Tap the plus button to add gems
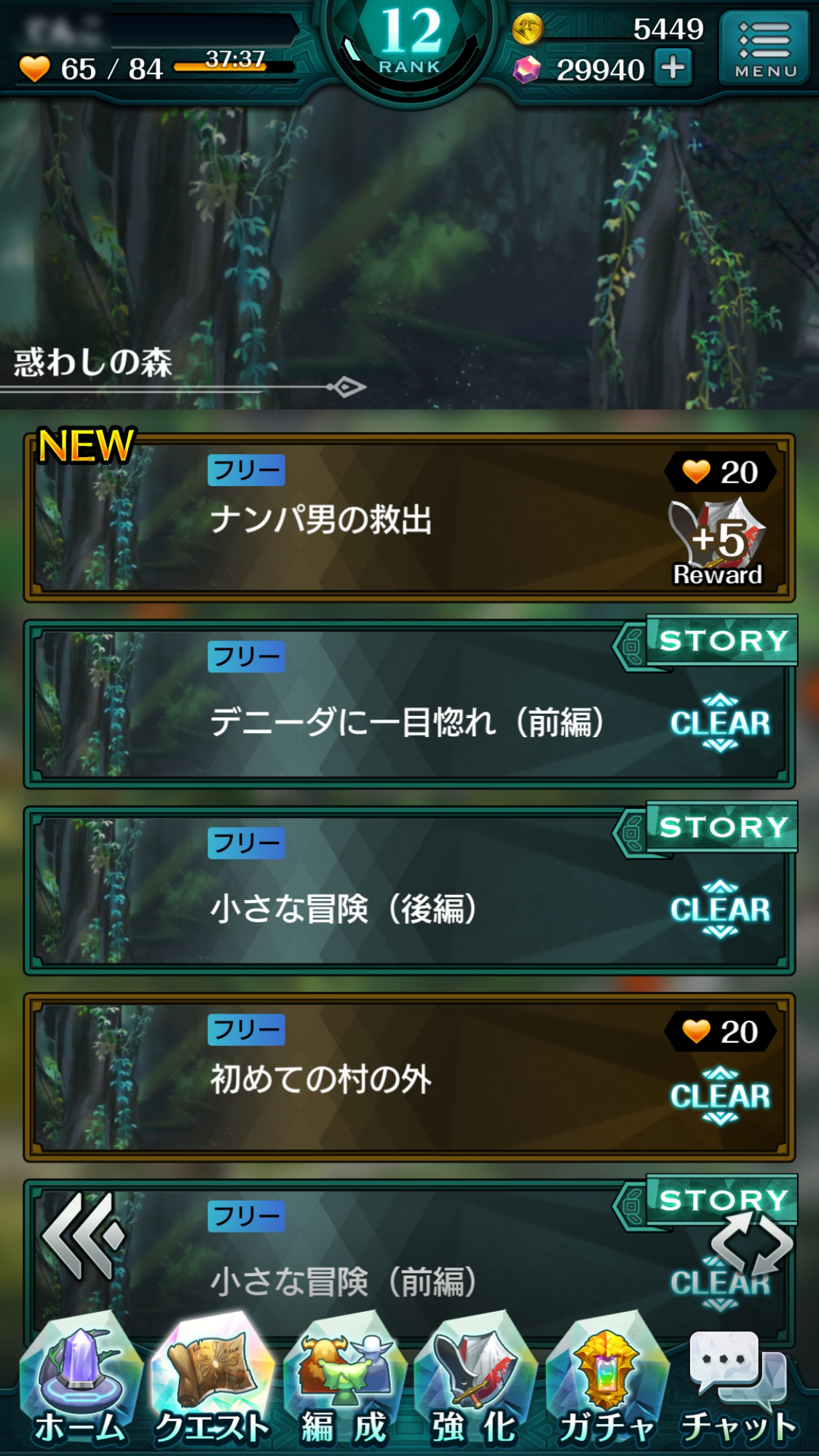The height and width of the screenshot is (1456, 819). click(673, 68)
